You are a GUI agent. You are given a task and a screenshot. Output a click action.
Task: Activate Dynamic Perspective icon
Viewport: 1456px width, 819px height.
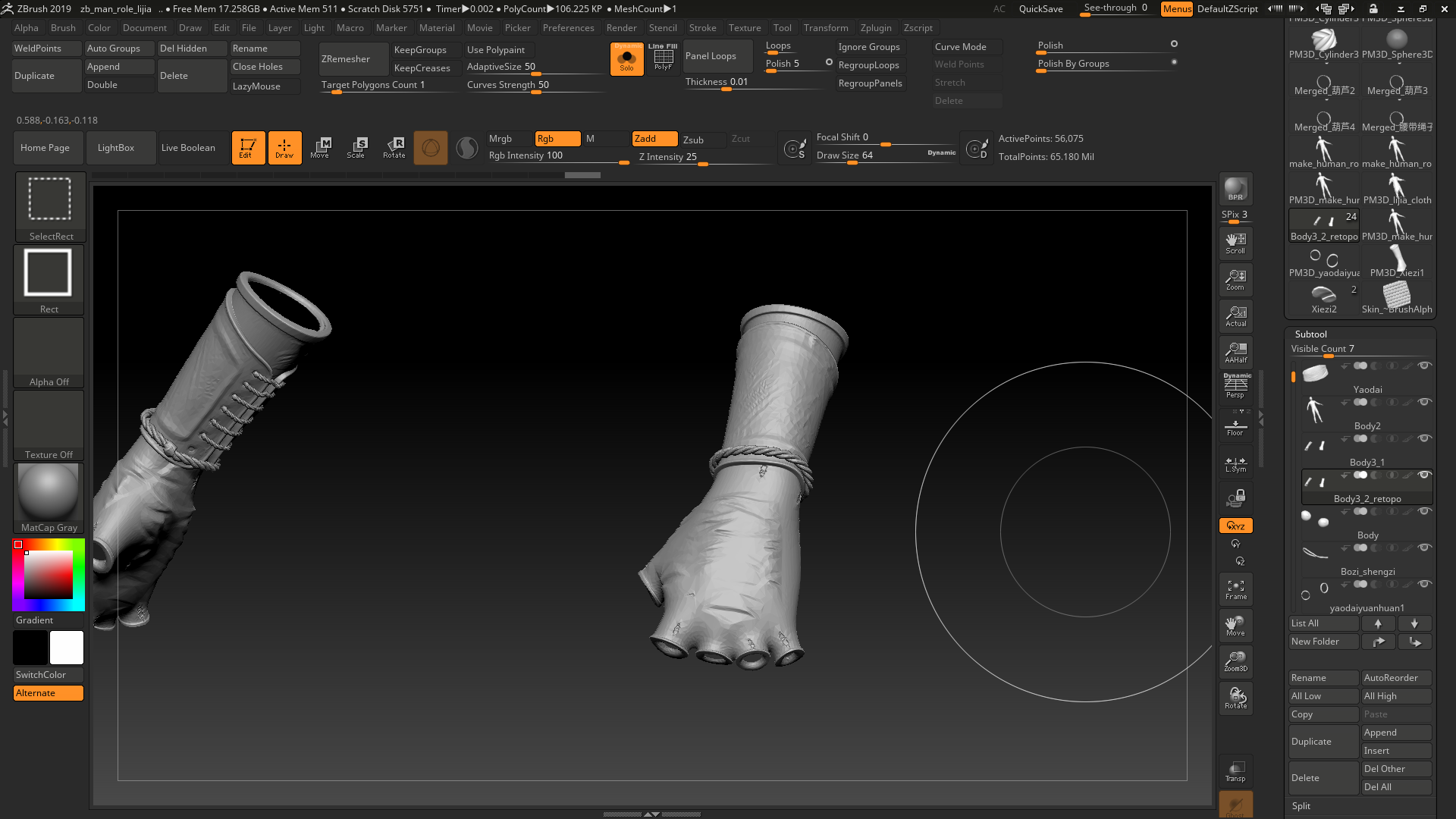1235,385
